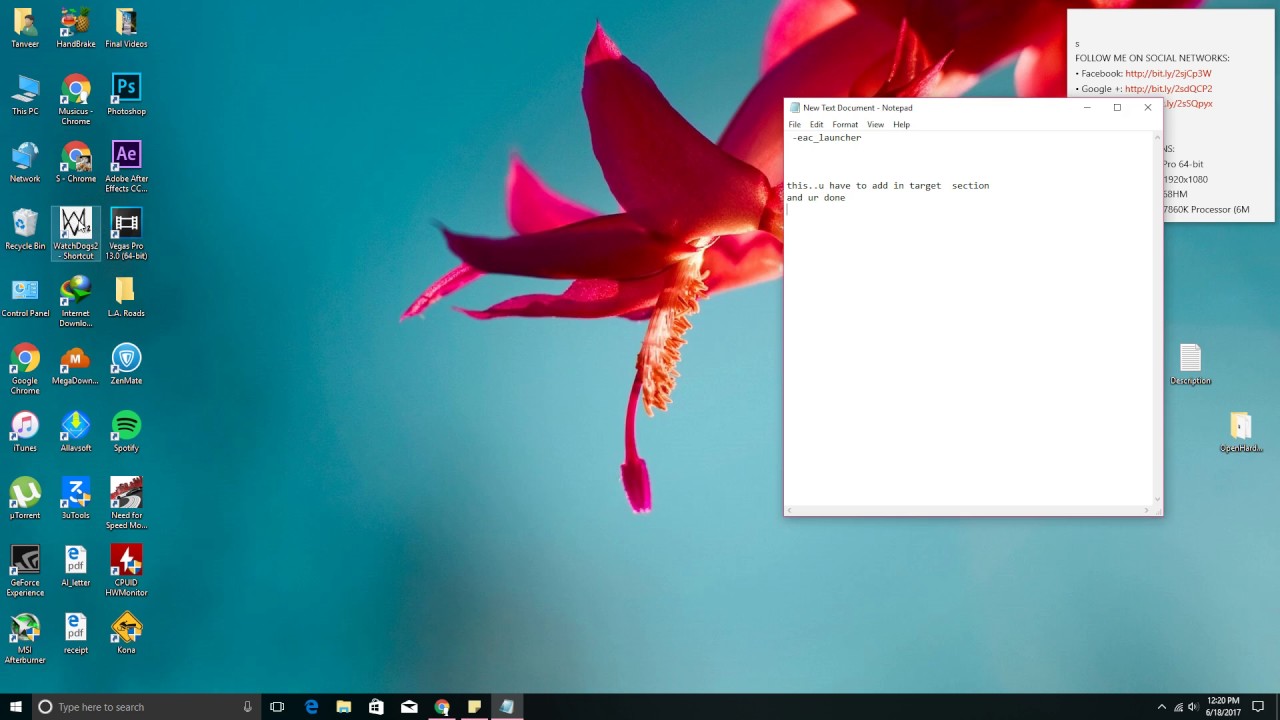Image resolution: width=1280 pixels, height=720 pixels.
Task: Open the volume control tray icon
Action: pyautogui.click(x=1192, y=707)
